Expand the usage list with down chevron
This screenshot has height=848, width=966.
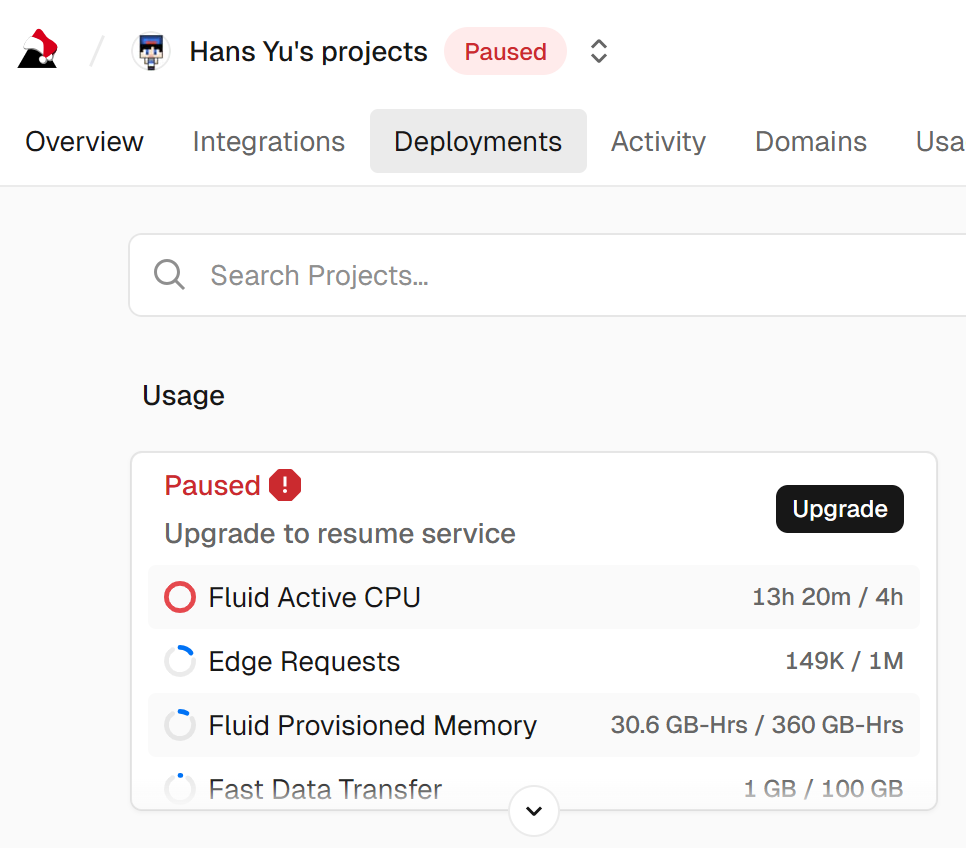[534, 811]
